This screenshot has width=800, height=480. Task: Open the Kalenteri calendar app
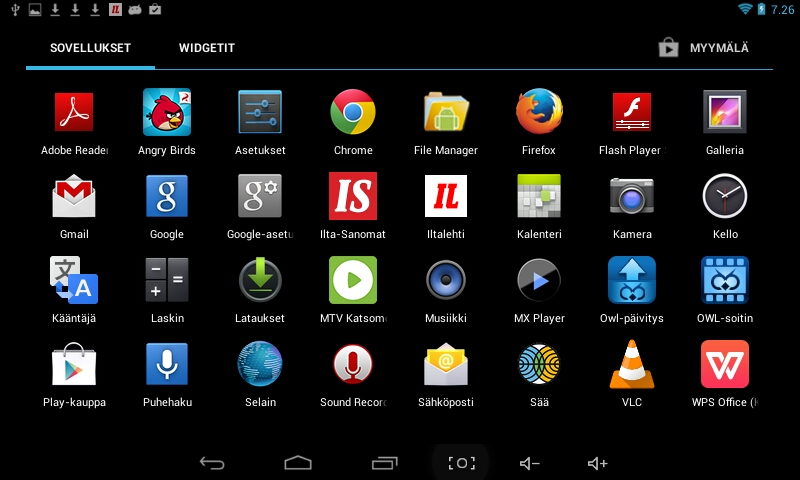pyautogui.click(x=539, y=196)
